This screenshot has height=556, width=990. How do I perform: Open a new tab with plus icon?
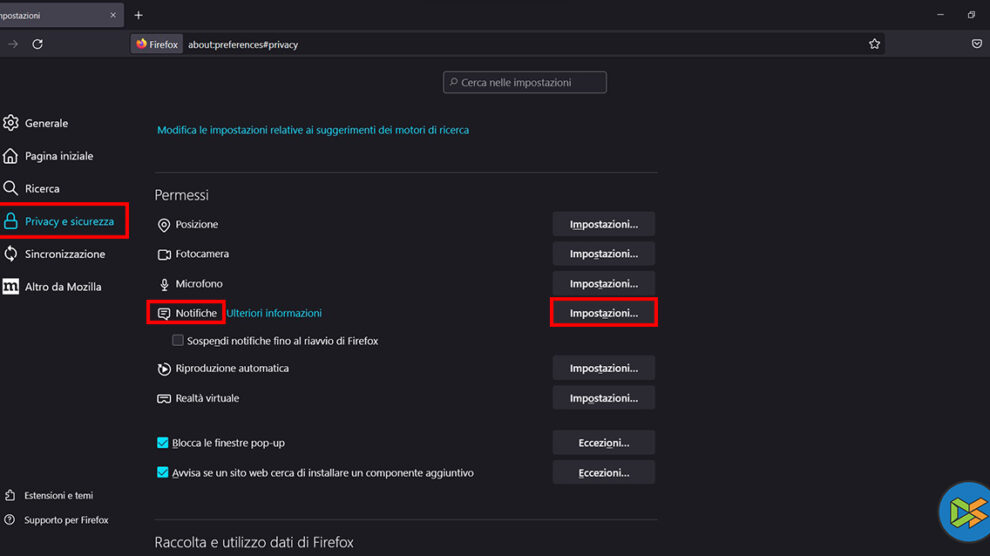[x=138, y=15]
